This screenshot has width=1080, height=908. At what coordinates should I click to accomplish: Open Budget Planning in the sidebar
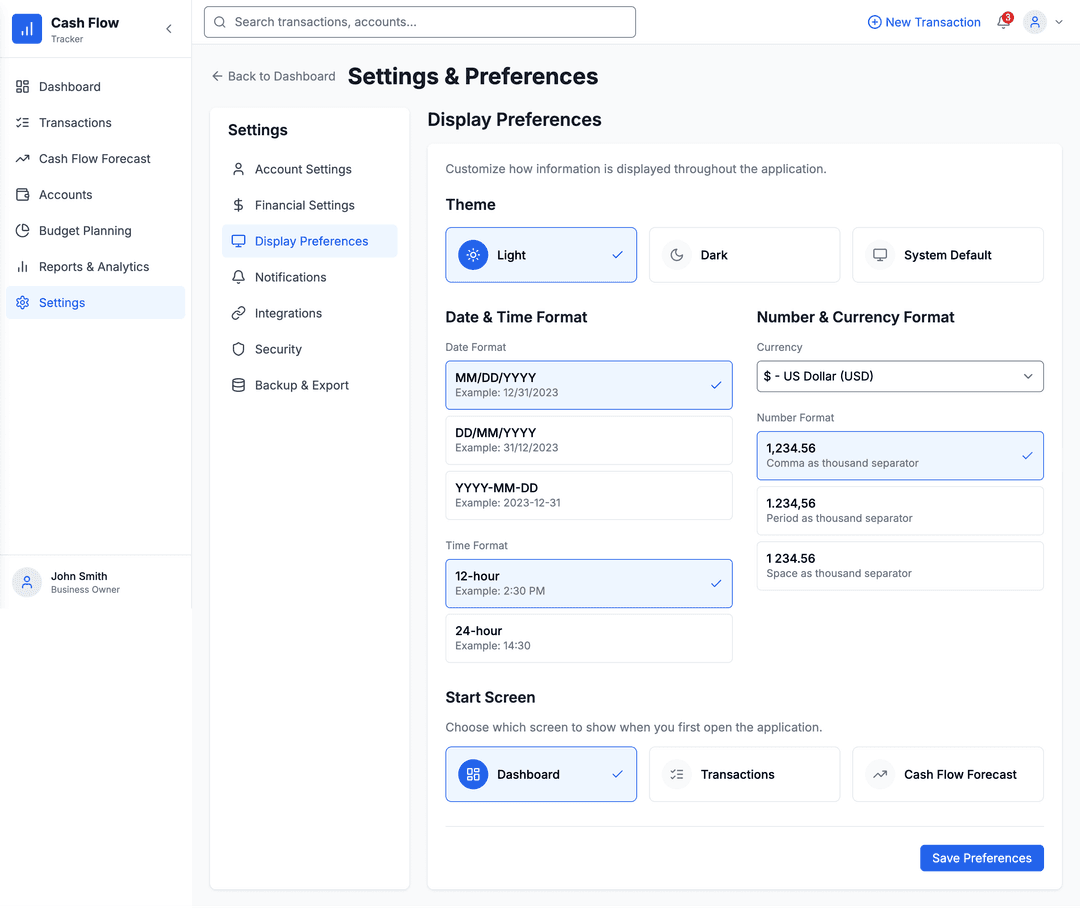[x=85, y=231]
